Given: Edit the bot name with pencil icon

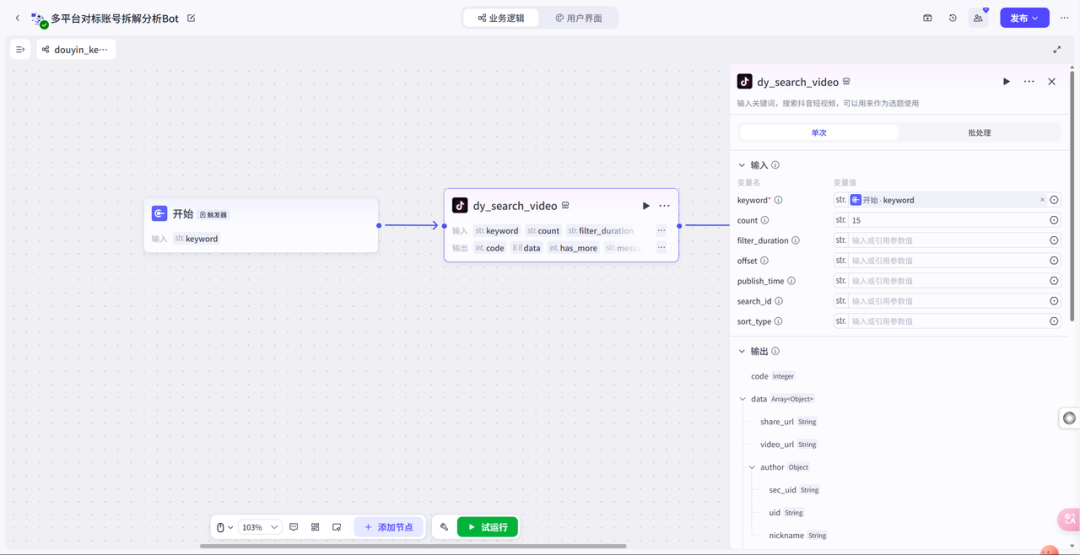Looking at the screenshot, I should click(x=191, y=18).
